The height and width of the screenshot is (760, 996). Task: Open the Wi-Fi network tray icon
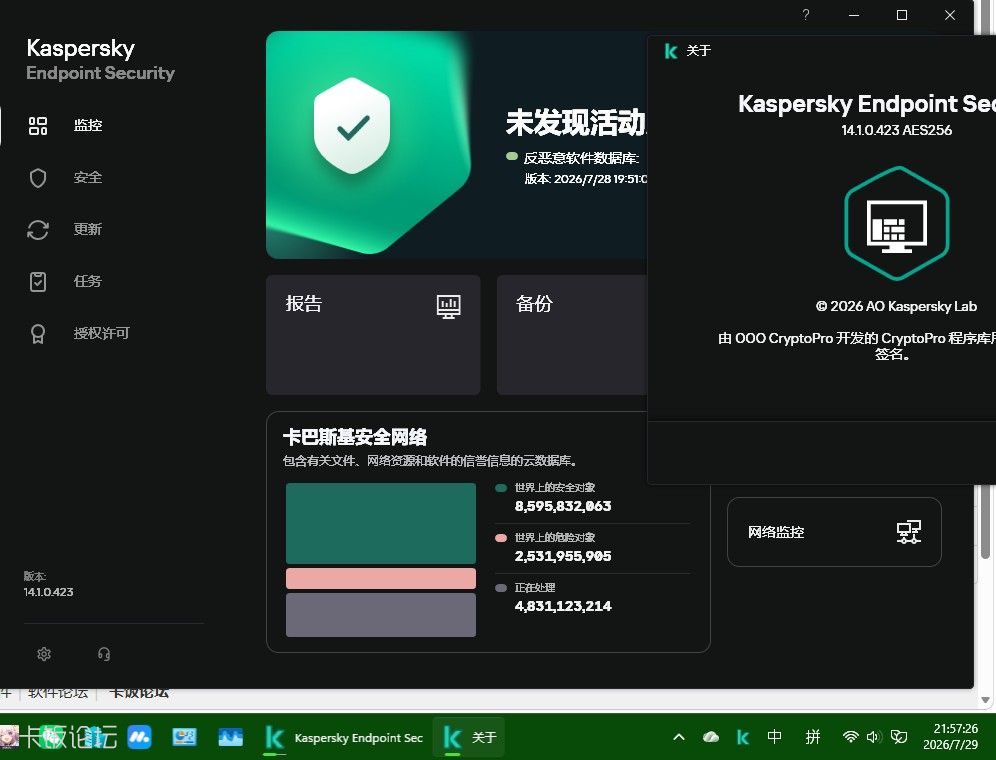coord(851,737)
